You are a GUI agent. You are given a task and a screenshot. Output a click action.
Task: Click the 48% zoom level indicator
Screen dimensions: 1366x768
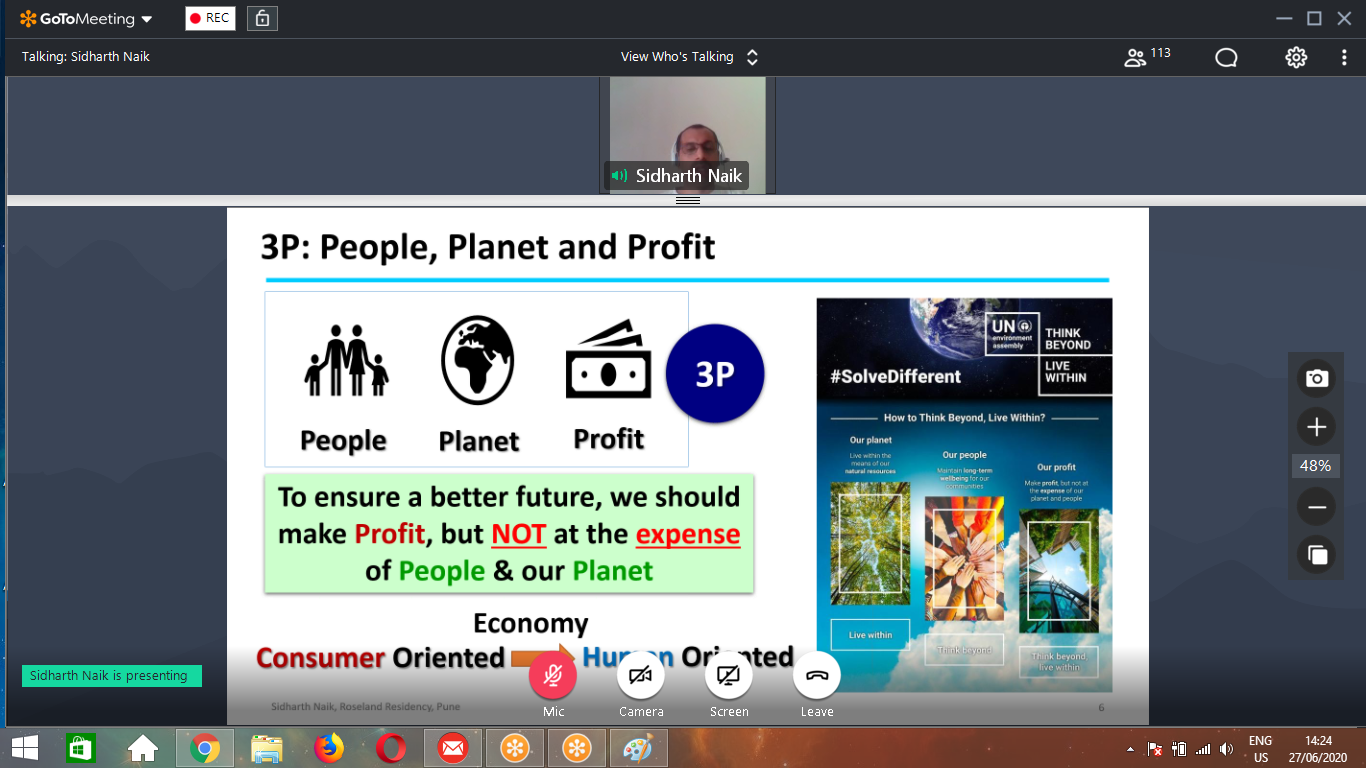pos(1315,465)
